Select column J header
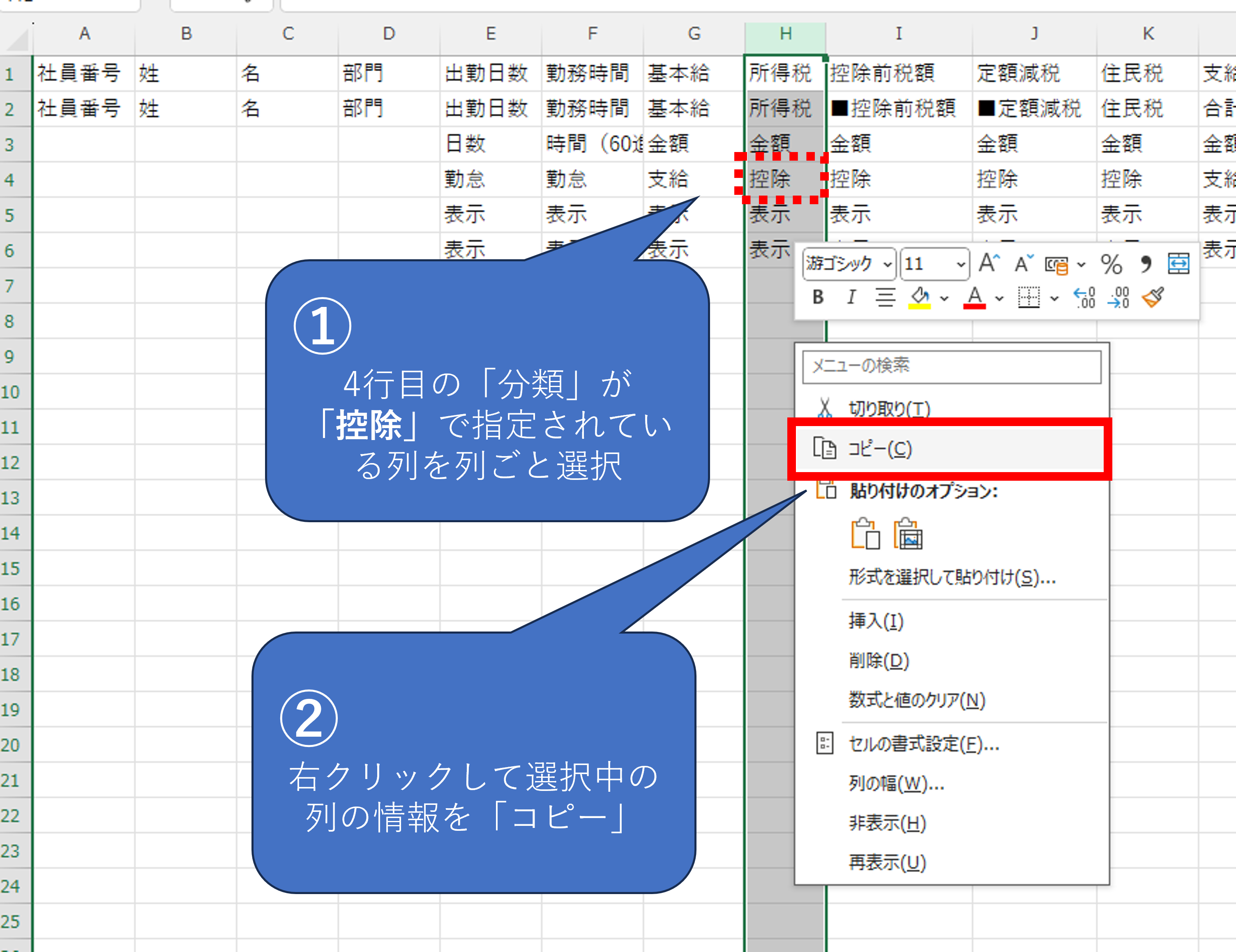 click(1034, 34)
